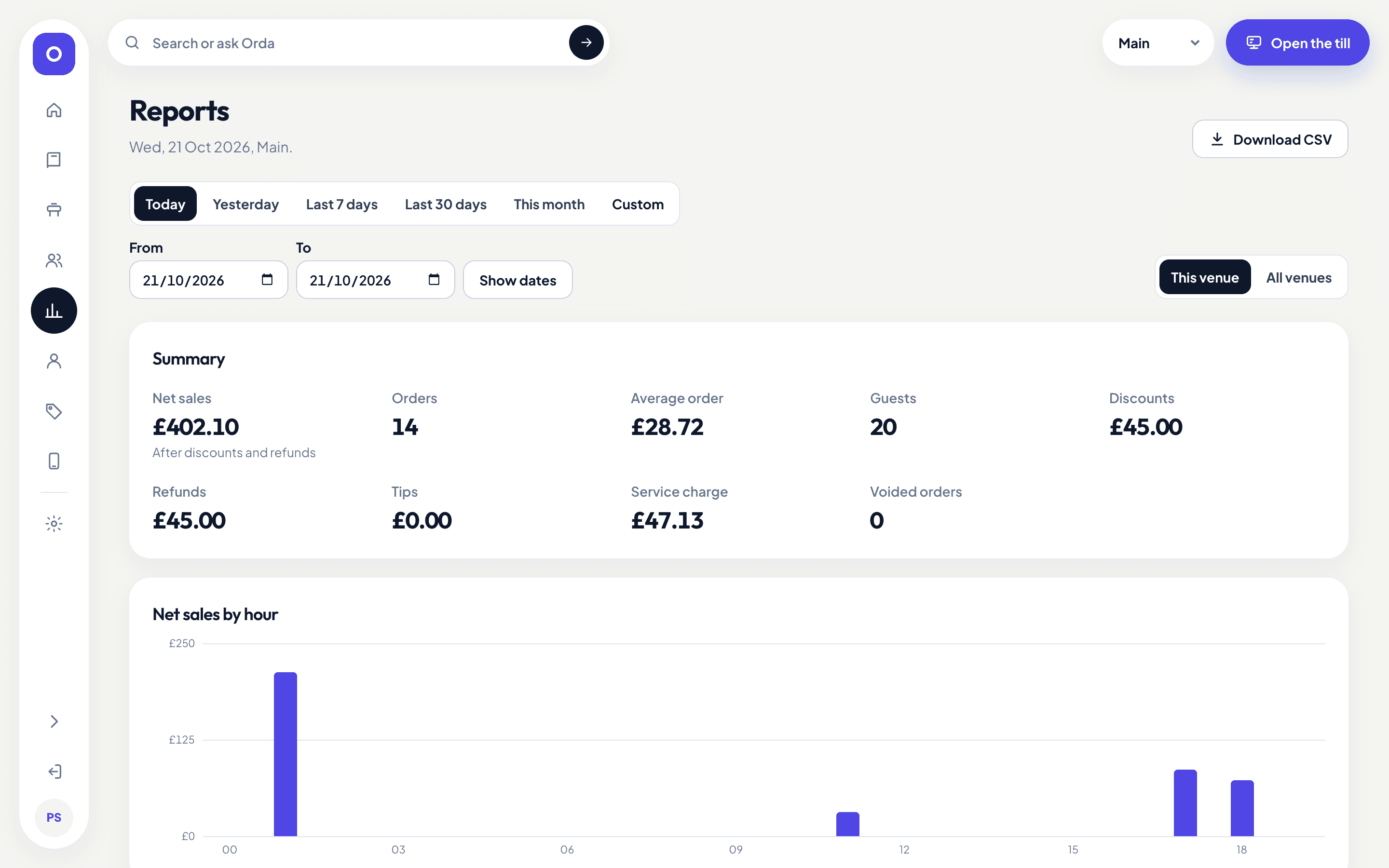Open the price tag sidebar icon
The height and width of the screenshot is (868, 1389).
point(54,411)
